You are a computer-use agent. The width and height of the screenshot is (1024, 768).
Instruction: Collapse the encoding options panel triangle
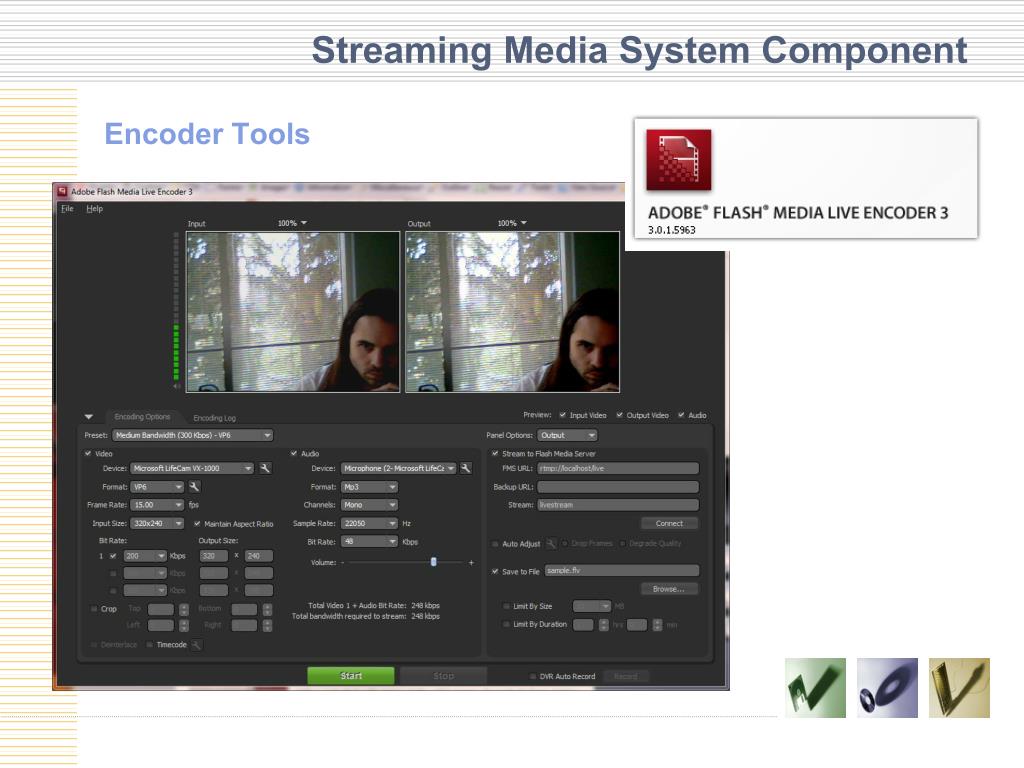(89, 417)
